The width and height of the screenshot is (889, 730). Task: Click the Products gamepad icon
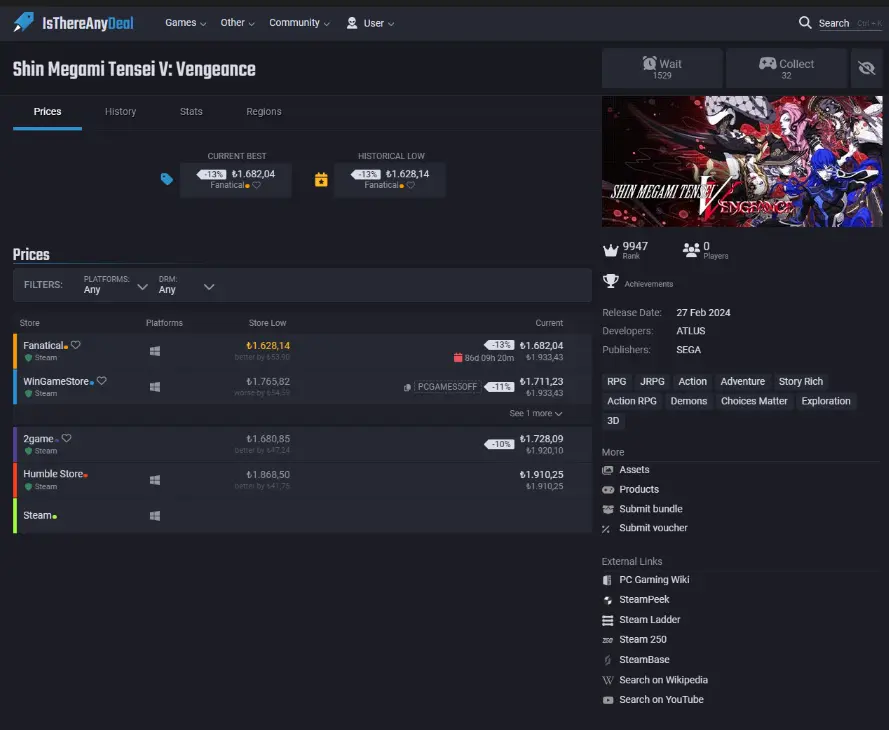click(608, 490)
